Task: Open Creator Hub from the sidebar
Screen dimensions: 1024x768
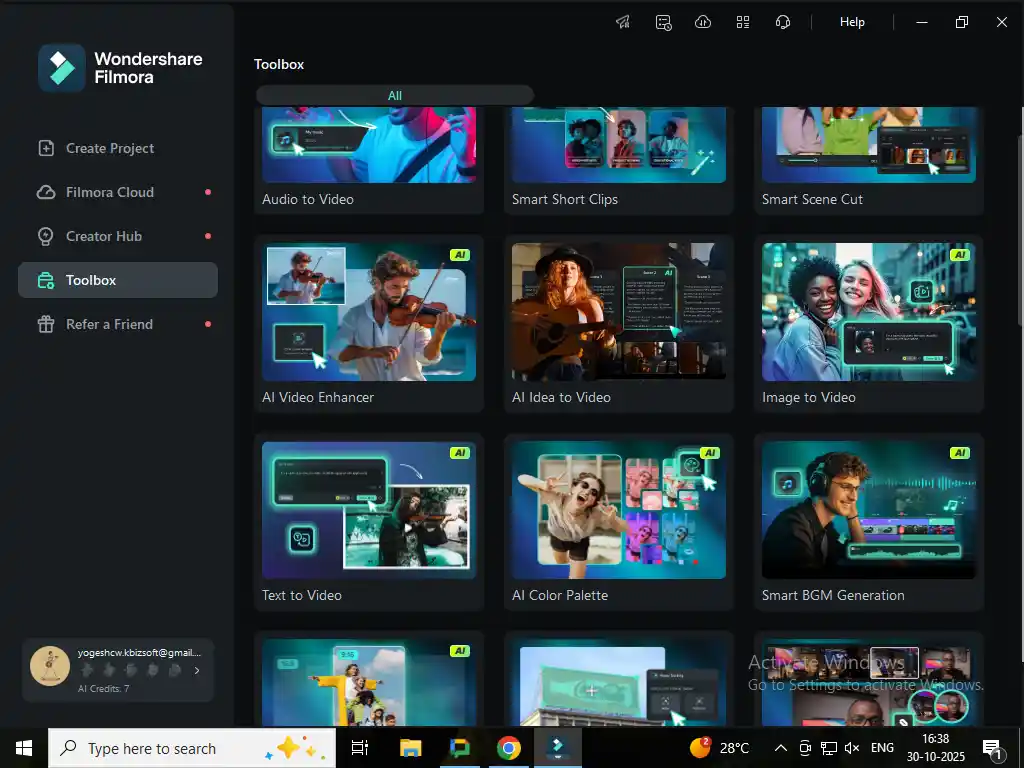Action: point(104,236)
